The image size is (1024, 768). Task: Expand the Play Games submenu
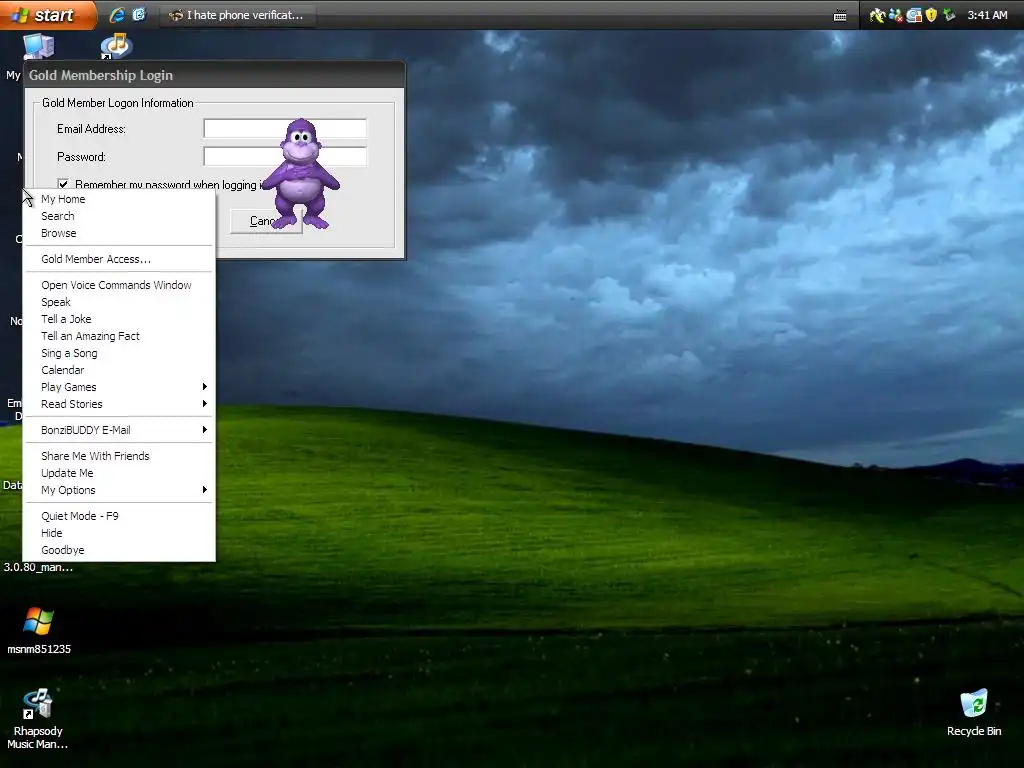tap(119, 387)
